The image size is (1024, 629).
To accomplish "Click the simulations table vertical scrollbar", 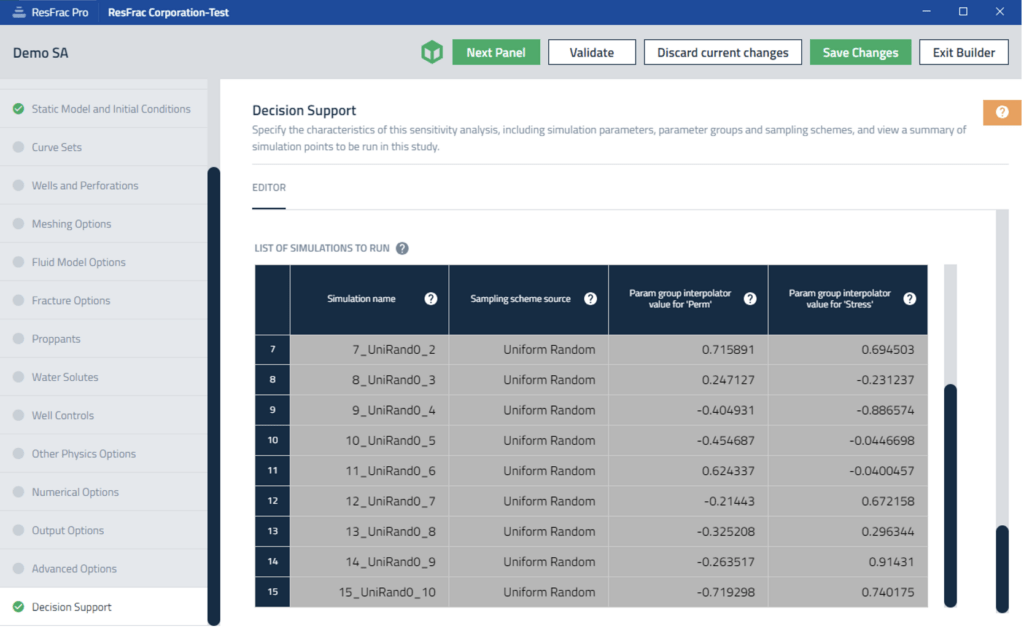I will coord(950,494).
